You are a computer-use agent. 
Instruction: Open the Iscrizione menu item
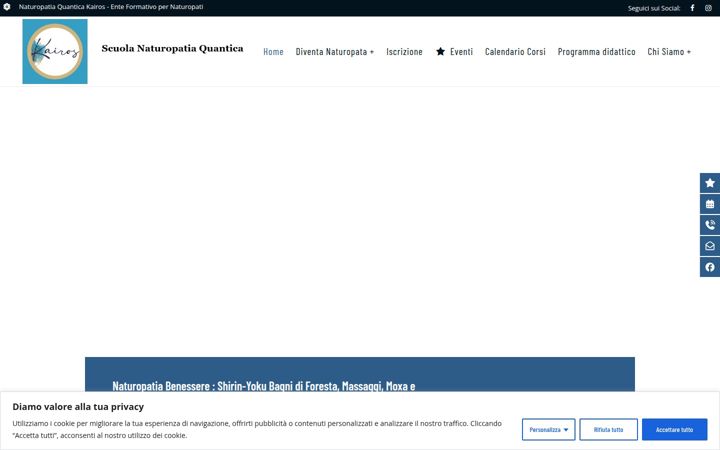click(x=404, y=51)
